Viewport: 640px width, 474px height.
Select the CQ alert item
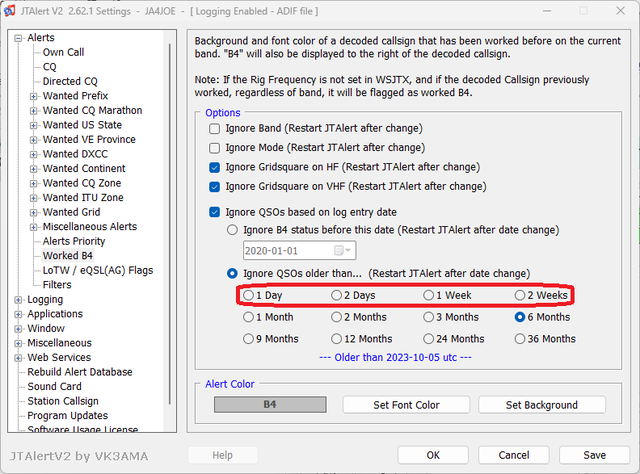(49, 67)
